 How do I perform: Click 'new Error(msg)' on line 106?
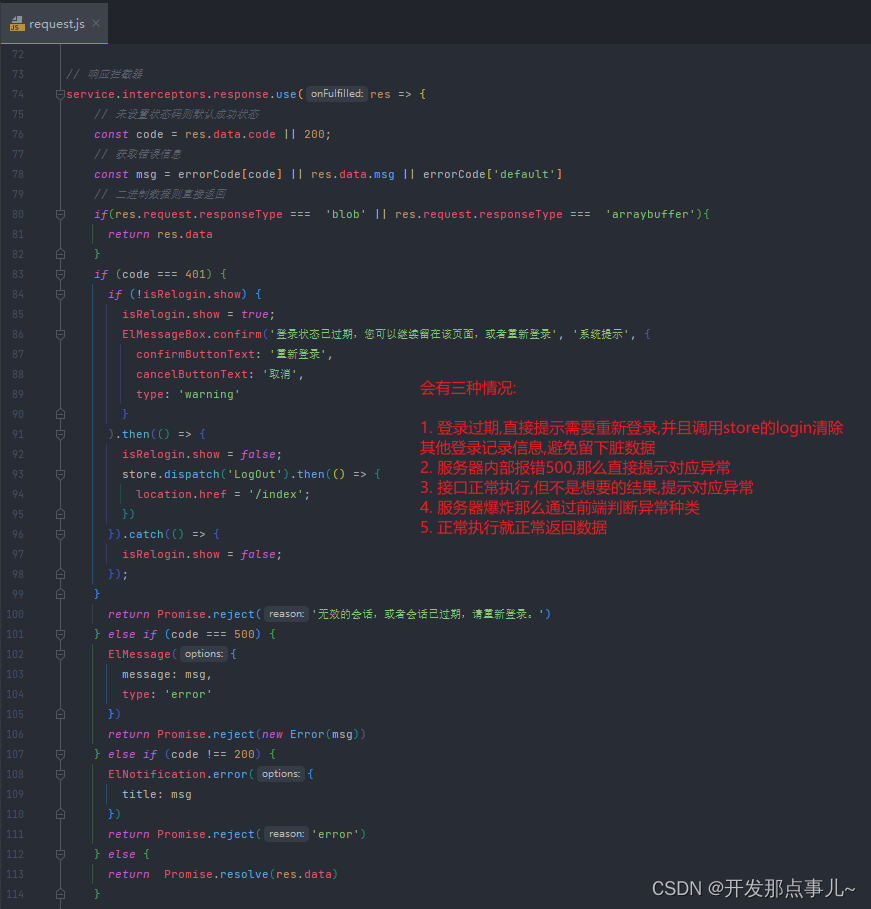[x=311, y=734]
